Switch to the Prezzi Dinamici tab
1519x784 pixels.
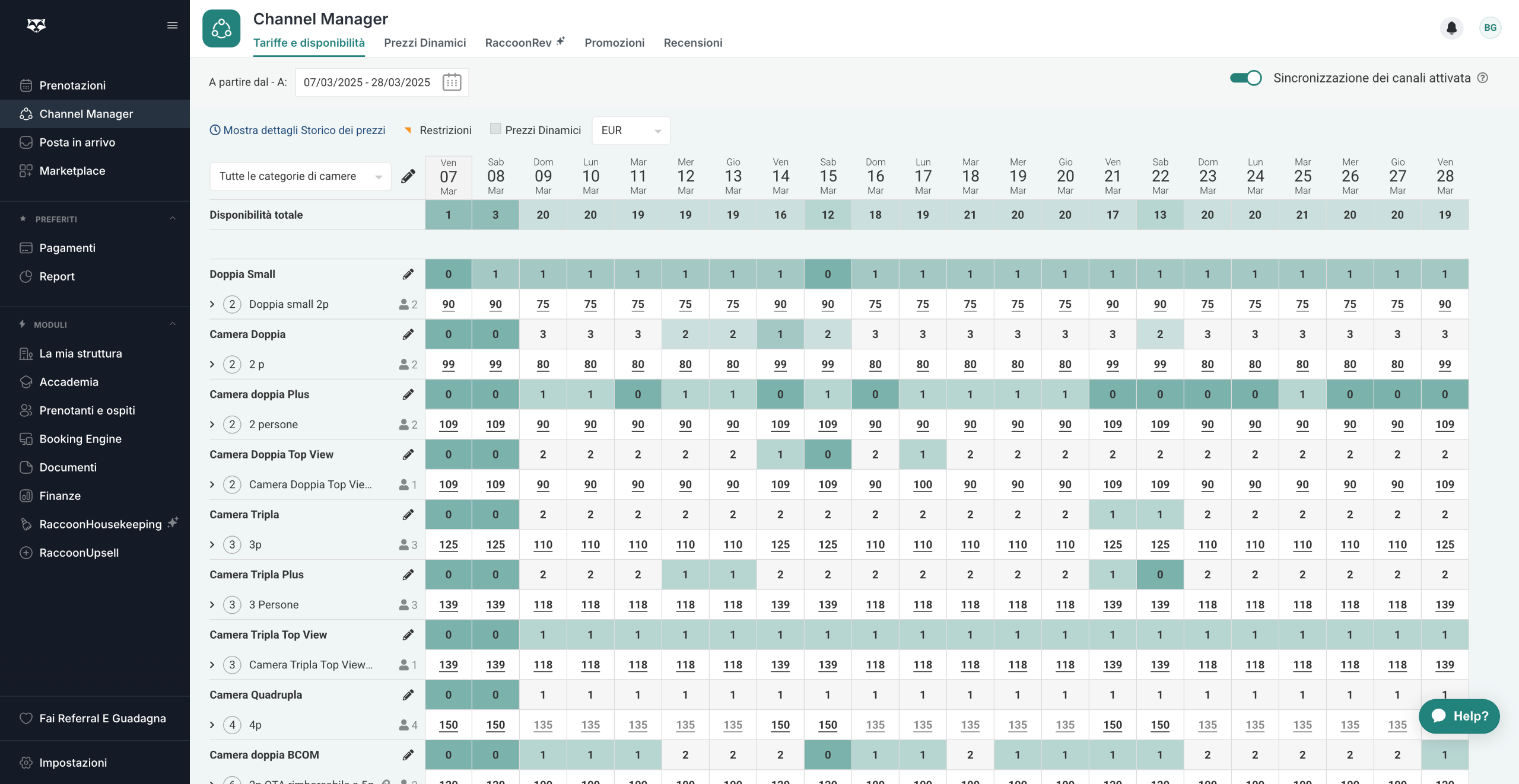click(425, 43)
